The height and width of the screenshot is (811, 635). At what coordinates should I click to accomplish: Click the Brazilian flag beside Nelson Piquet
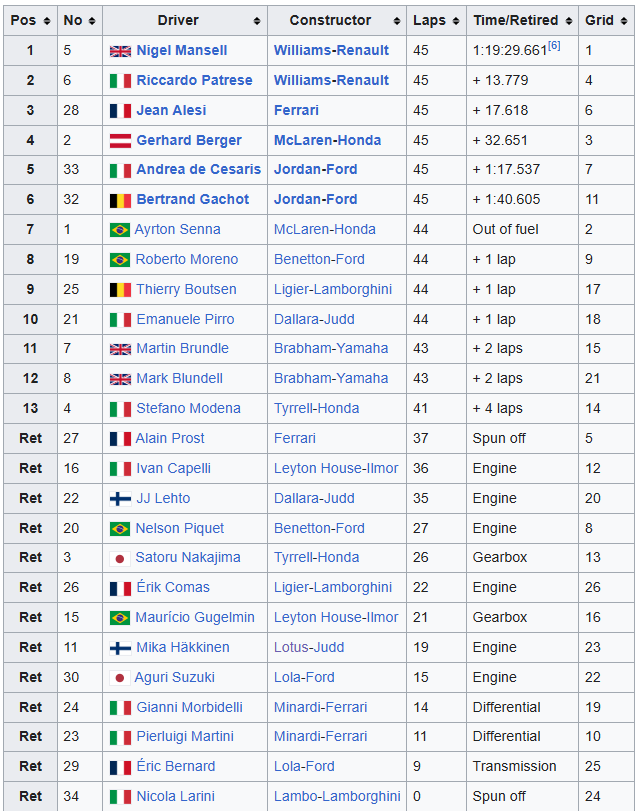coord(120,529)
